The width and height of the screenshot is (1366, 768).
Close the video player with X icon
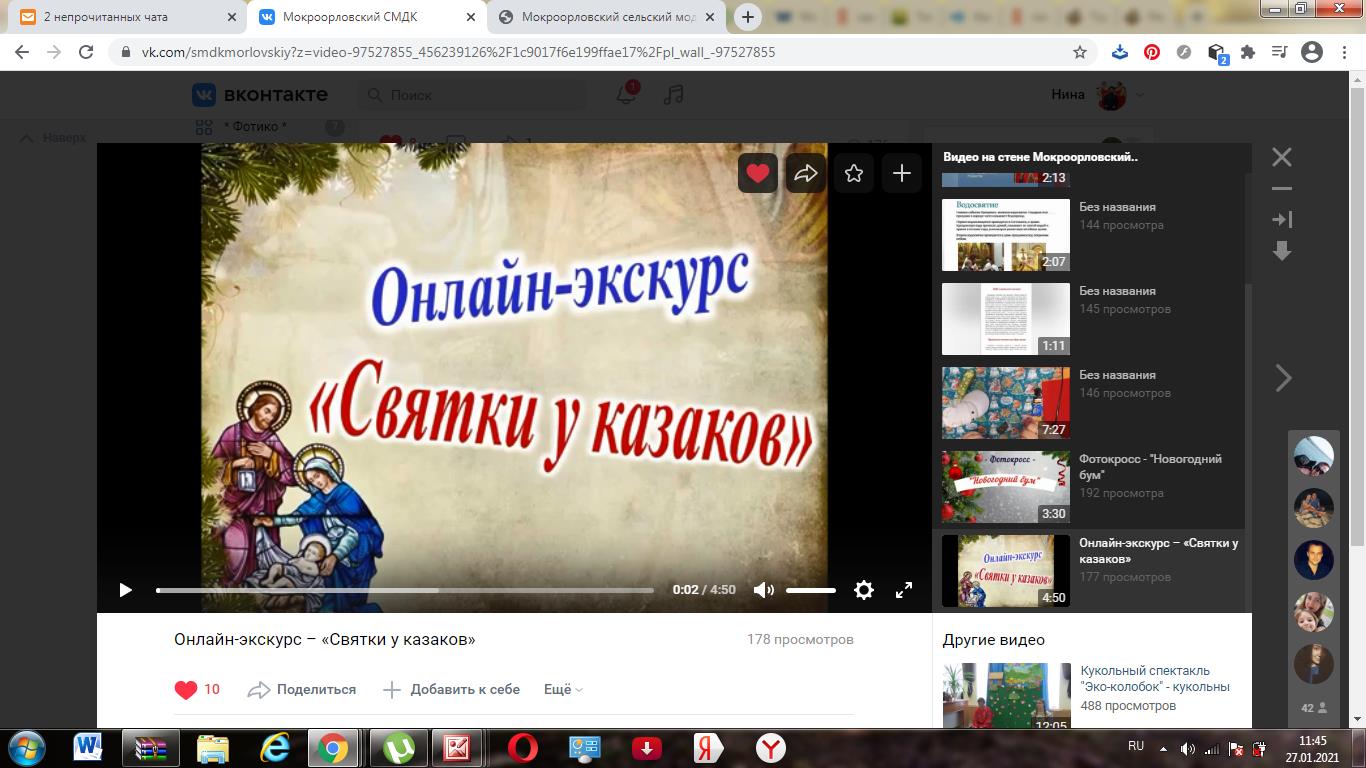[1282, 157]
